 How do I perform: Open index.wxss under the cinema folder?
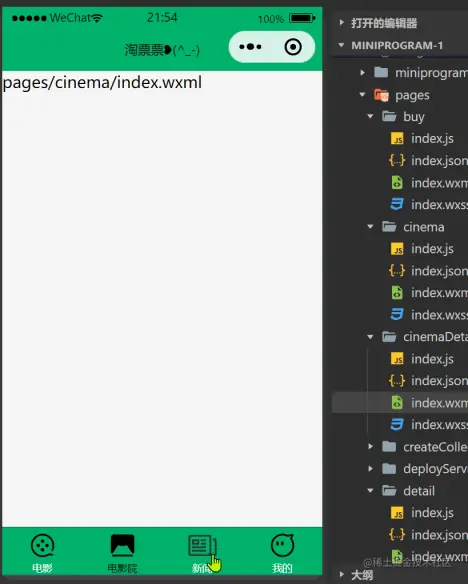[439, 315]
